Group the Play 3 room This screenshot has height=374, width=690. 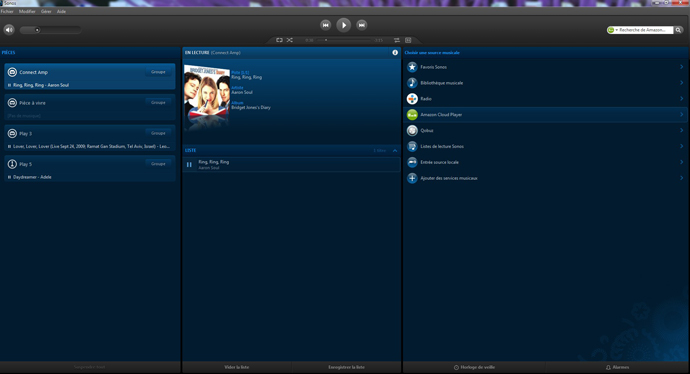pos(158,133)
